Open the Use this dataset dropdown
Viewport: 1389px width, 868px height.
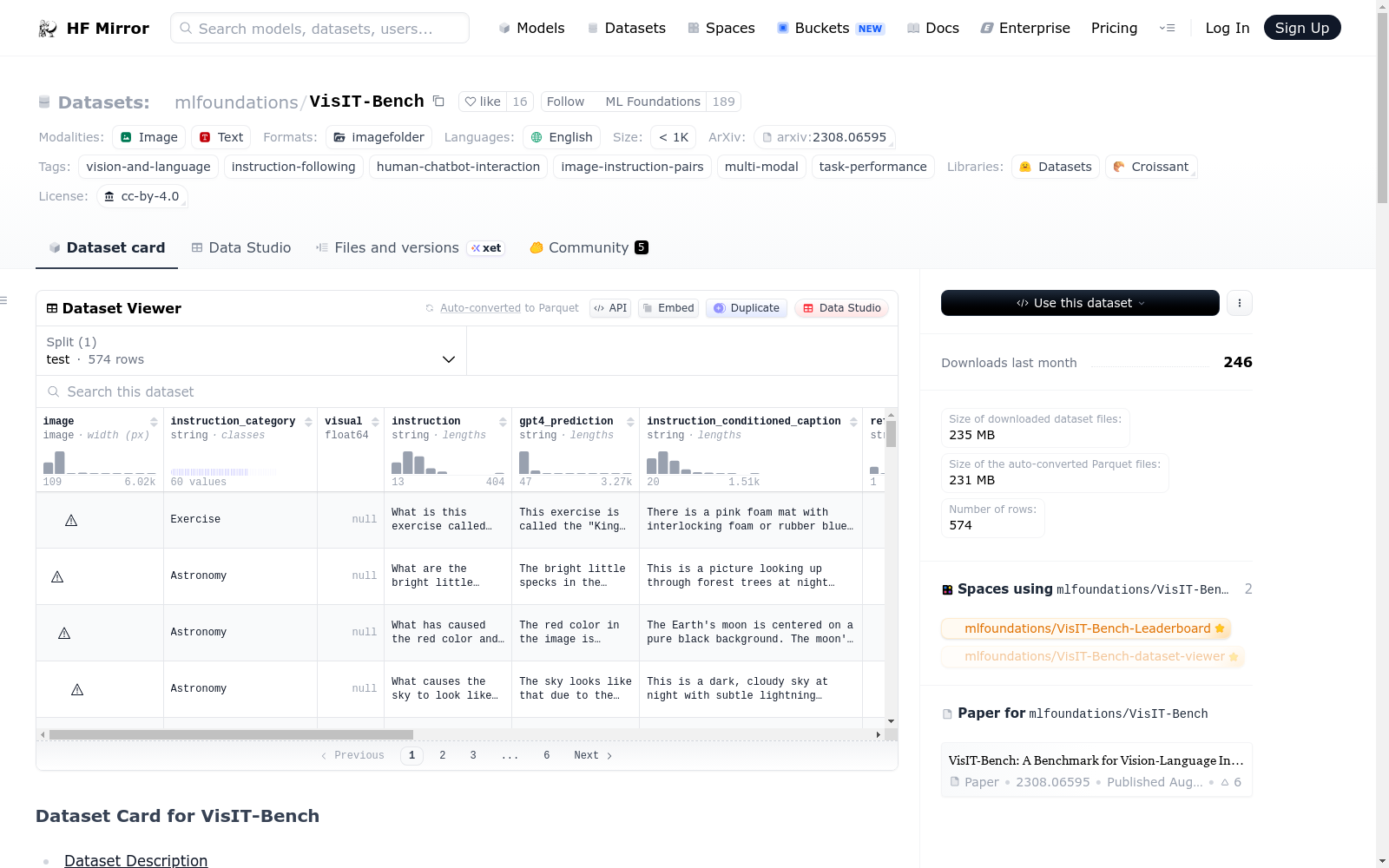coord(1080,303)
